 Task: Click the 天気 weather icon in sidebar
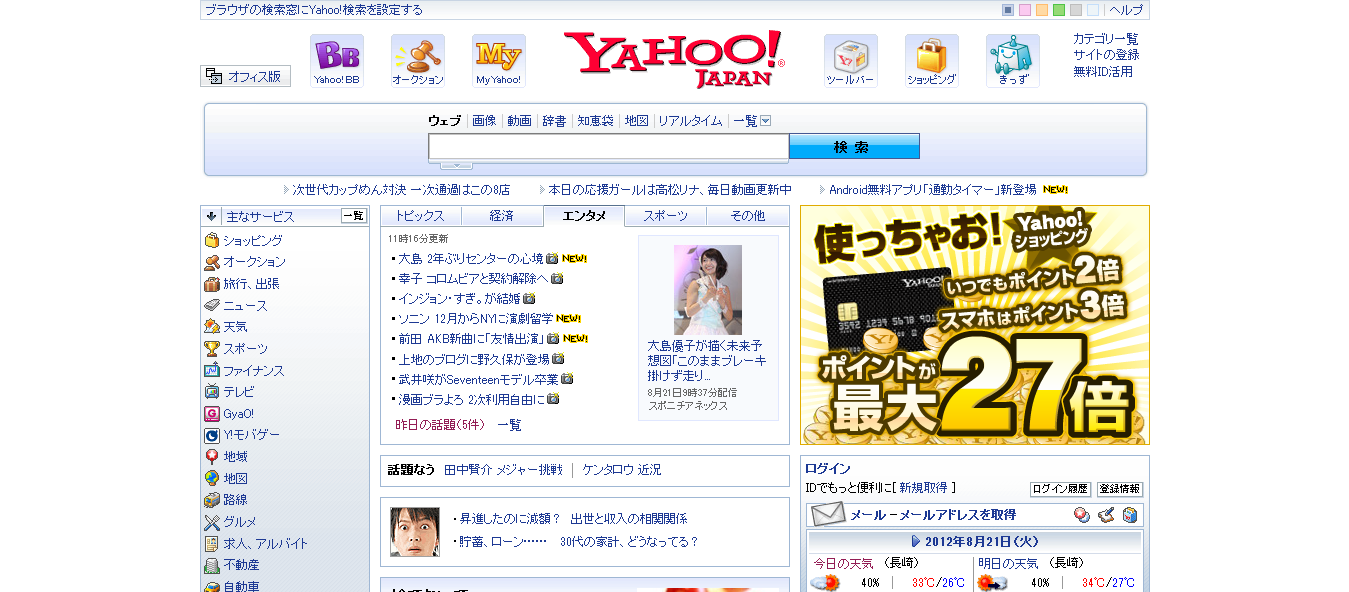[x=211, y=327]
